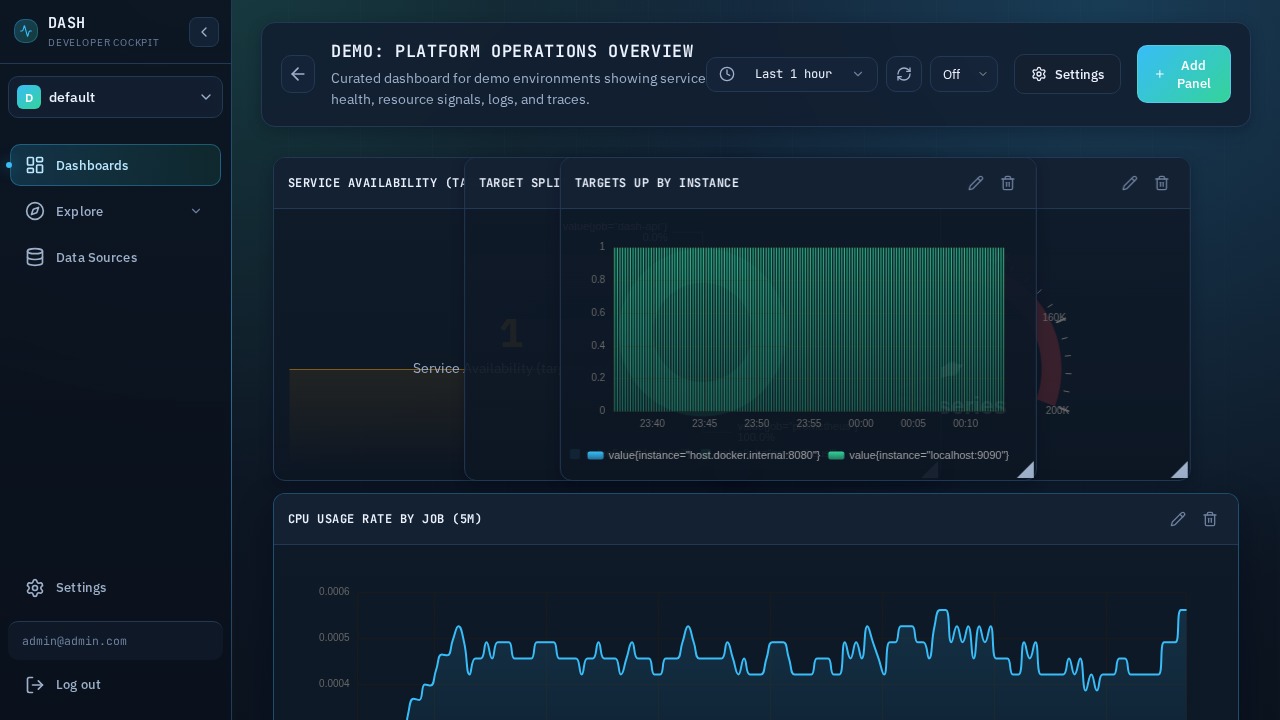The image size is (1280, 720).
Task: Refresh the dashboard with the refresh icon
Action: click(x=904, y=74)
